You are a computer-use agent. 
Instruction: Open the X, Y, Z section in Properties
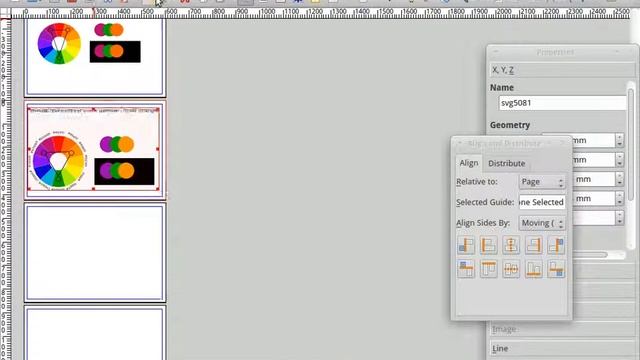click(x=562, y=70)
